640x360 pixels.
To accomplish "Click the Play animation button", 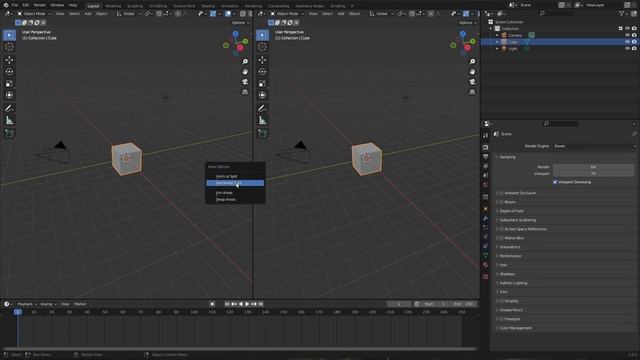I will [x=247, y=304].
